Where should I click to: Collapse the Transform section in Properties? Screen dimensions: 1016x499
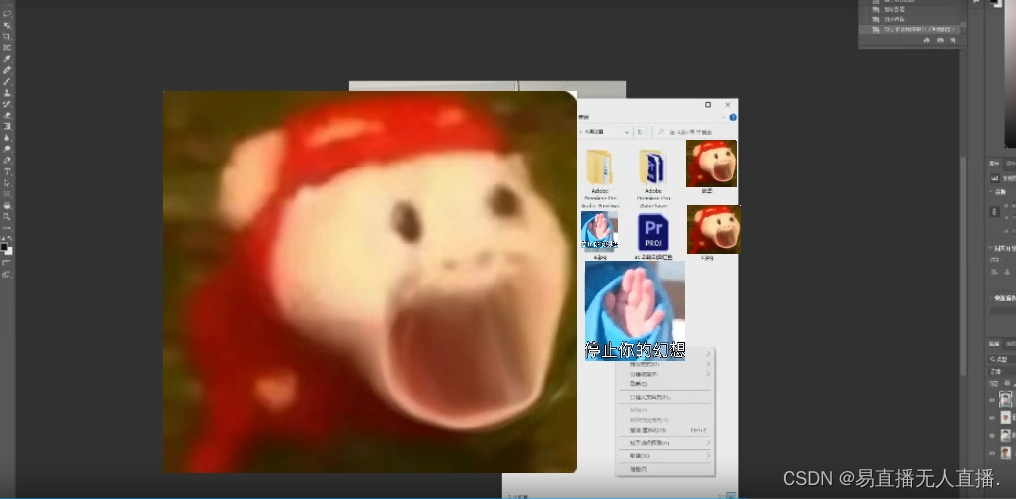point(990,191)
